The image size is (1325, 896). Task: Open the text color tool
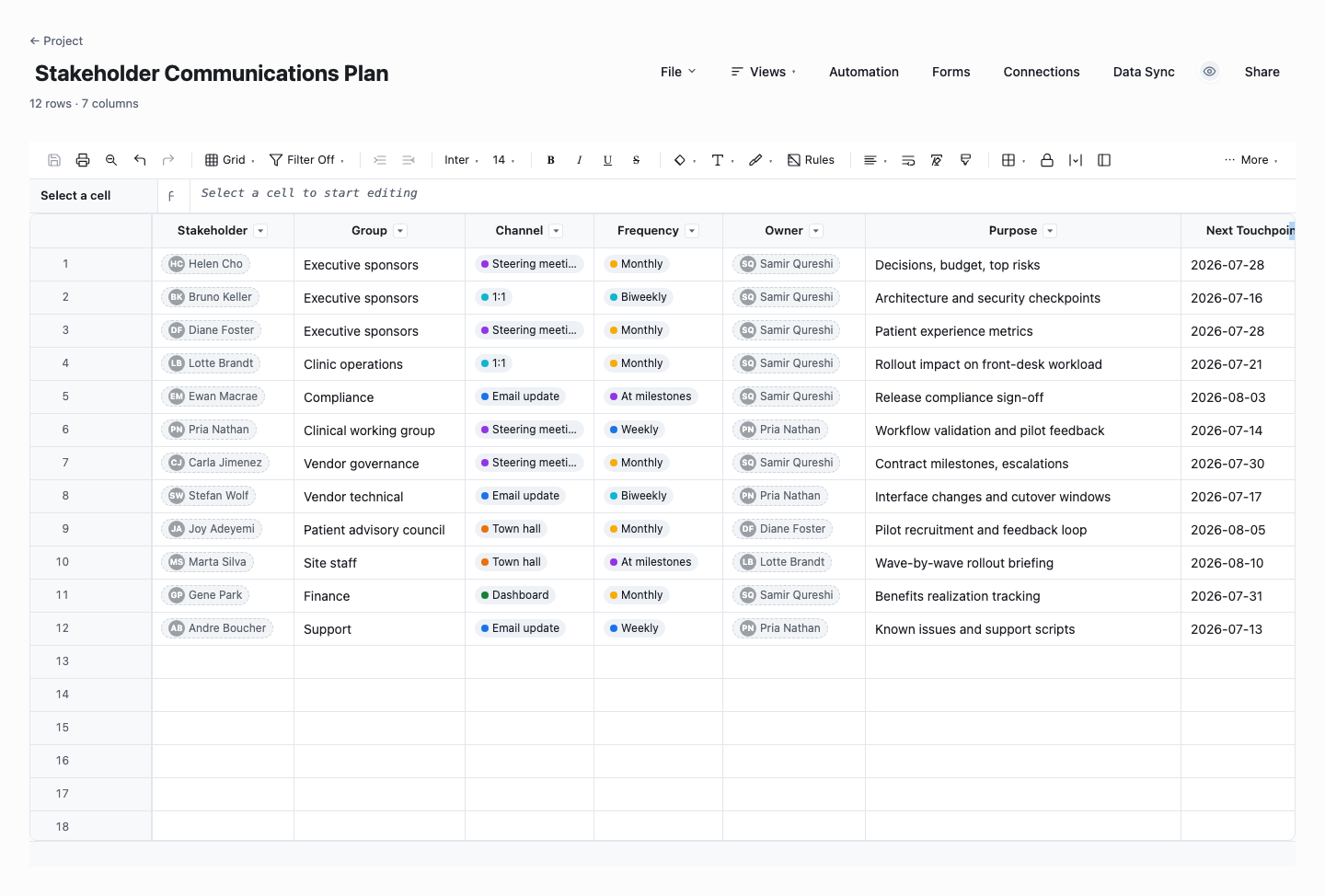pos(722,160)
